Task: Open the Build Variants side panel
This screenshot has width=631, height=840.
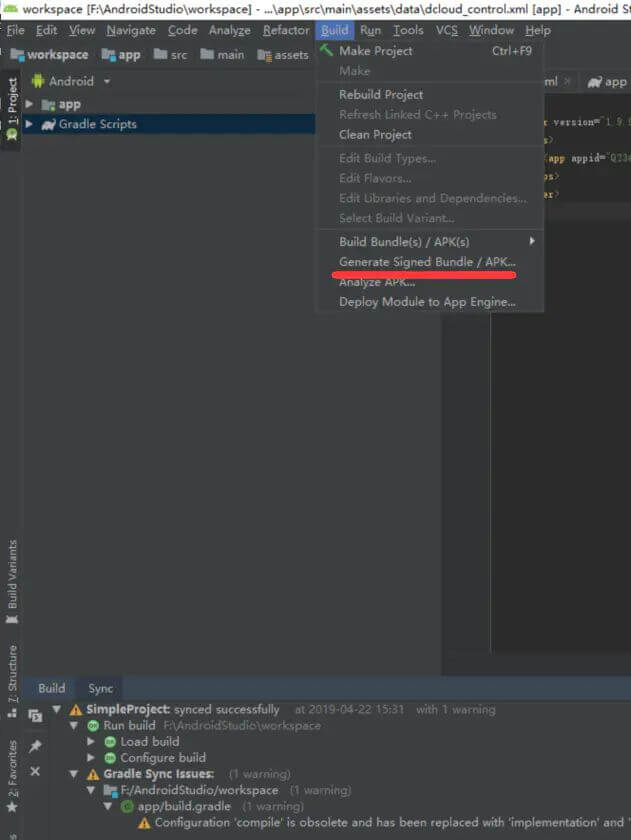Action: pos(12,575)
